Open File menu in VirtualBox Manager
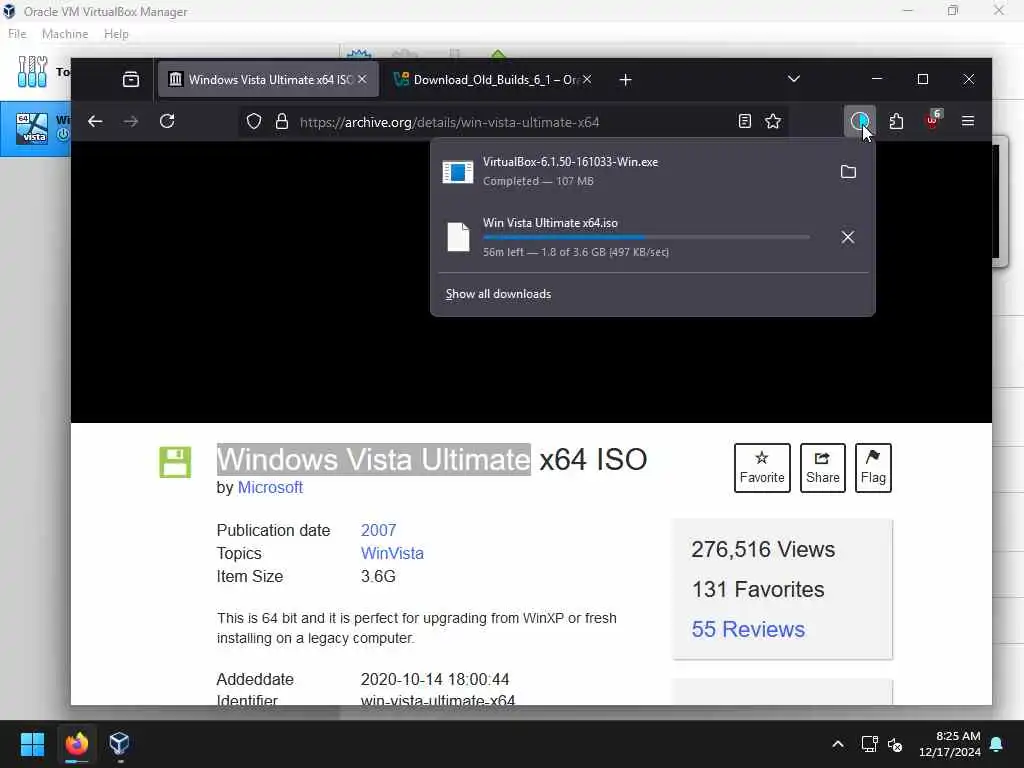Screen dimensions: 1024x768 pyautogui.click(x=18, y=34)
